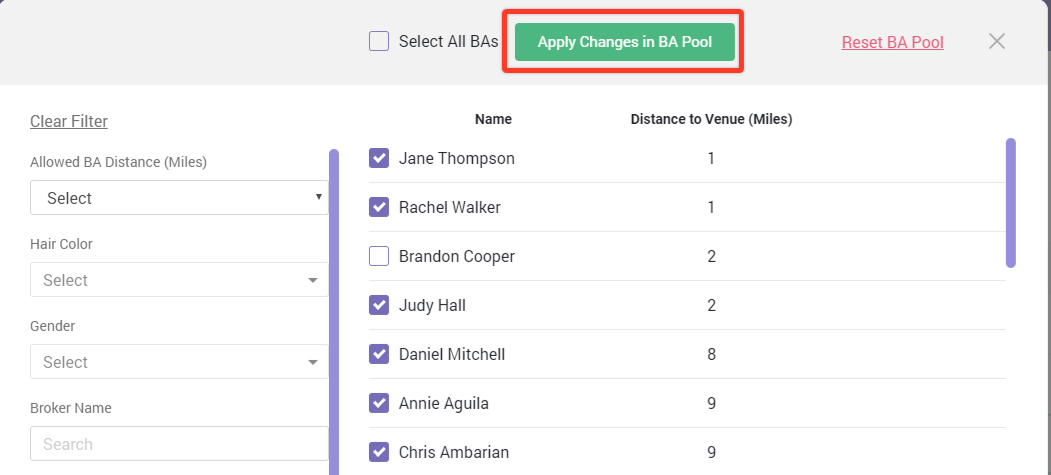The width and height of the screenshot is (1051, 475).
Task: Tick the Brandon Cooper checkbox
Action: pos(379,256)
